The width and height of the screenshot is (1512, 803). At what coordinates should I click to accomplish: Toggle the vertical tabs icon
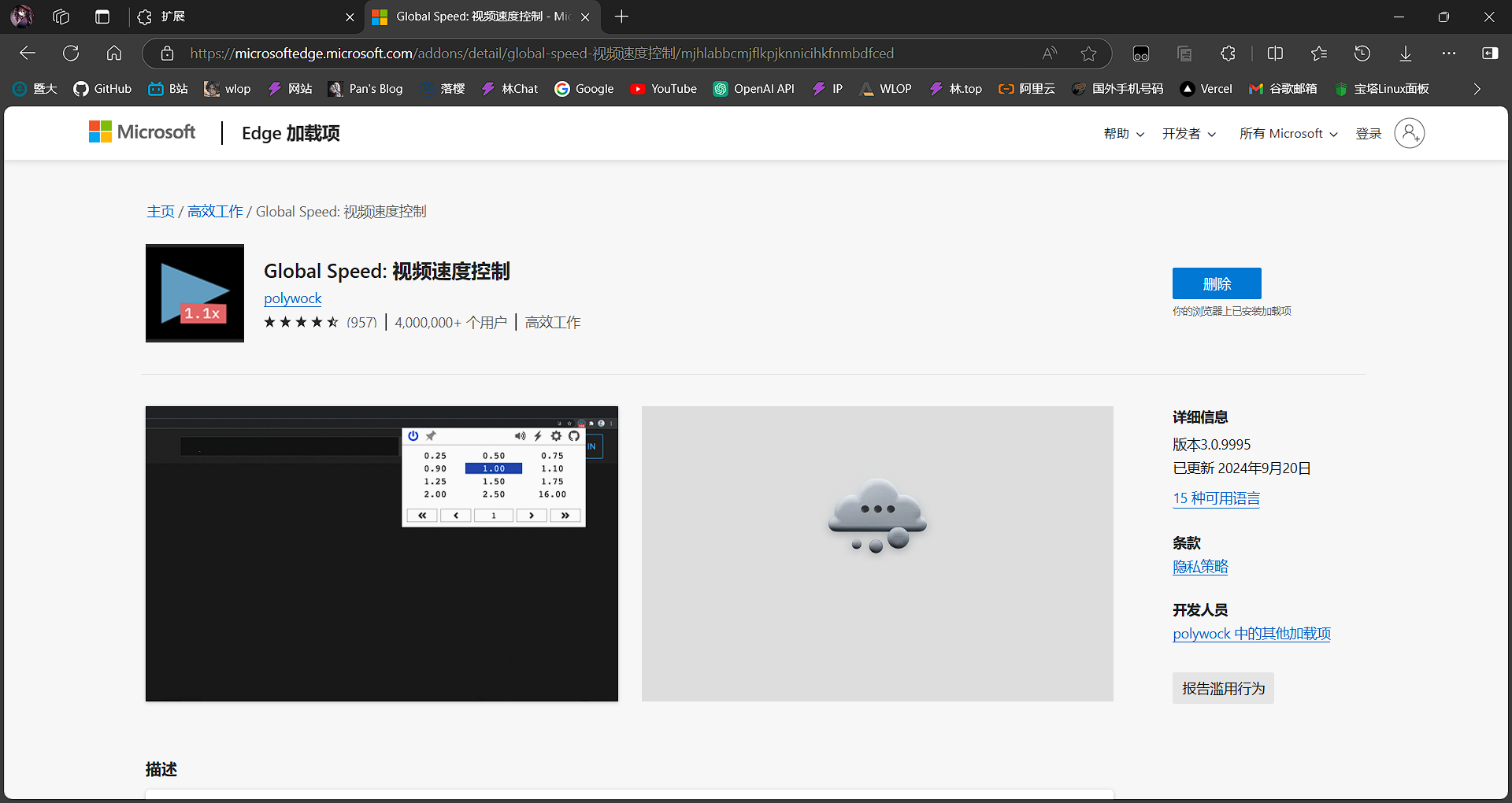[x=102, y=17]
